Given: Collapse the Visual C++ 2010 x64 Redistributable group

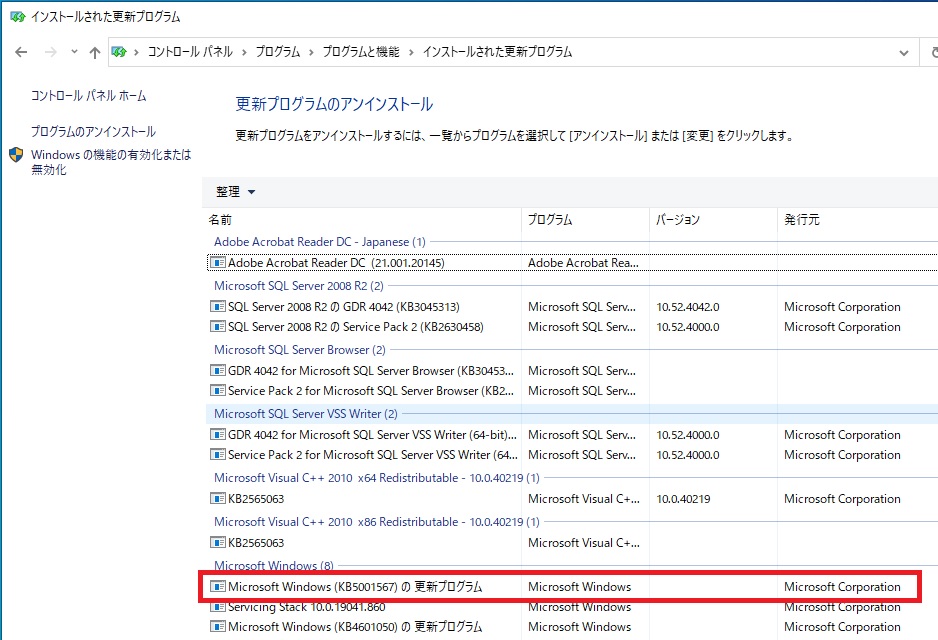Looking at the screenshot, I should [377, 478].
